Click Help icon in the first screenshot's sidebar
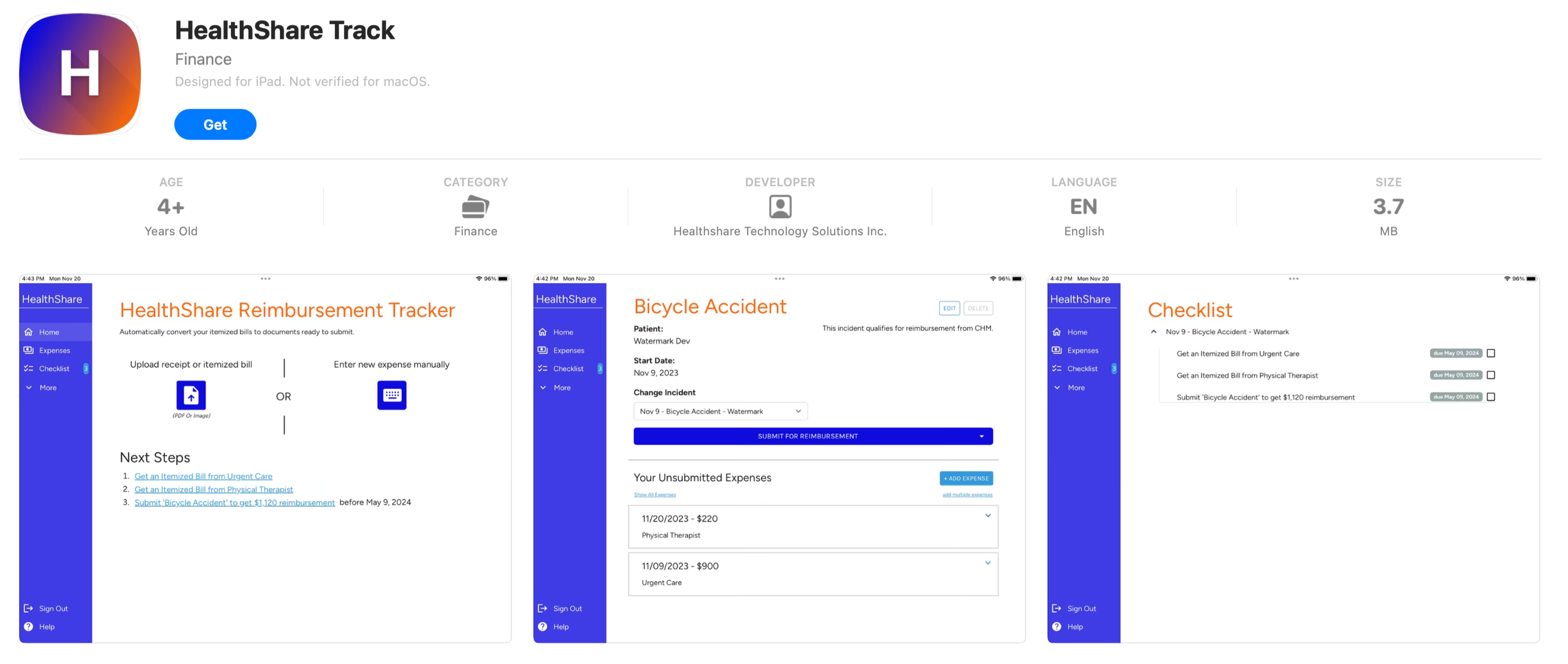Viewport: 1568px width, 664px height. [x=29, y=627]
